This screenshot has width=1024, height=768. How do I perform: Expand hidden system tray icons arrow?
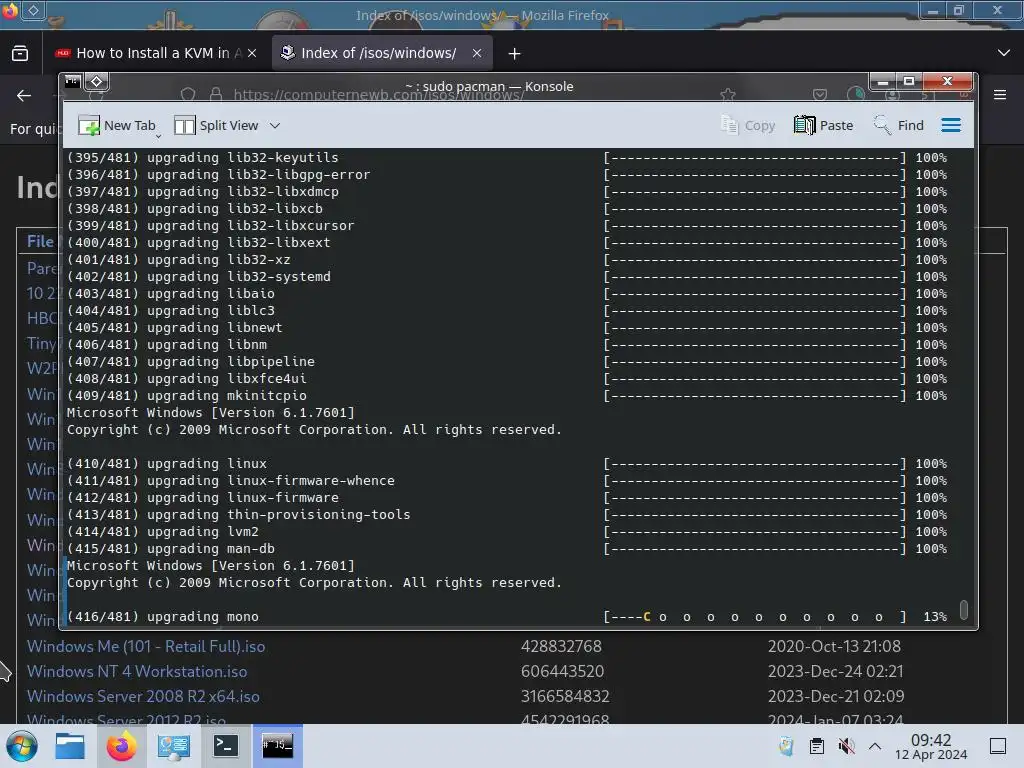(x=875, y=746)
